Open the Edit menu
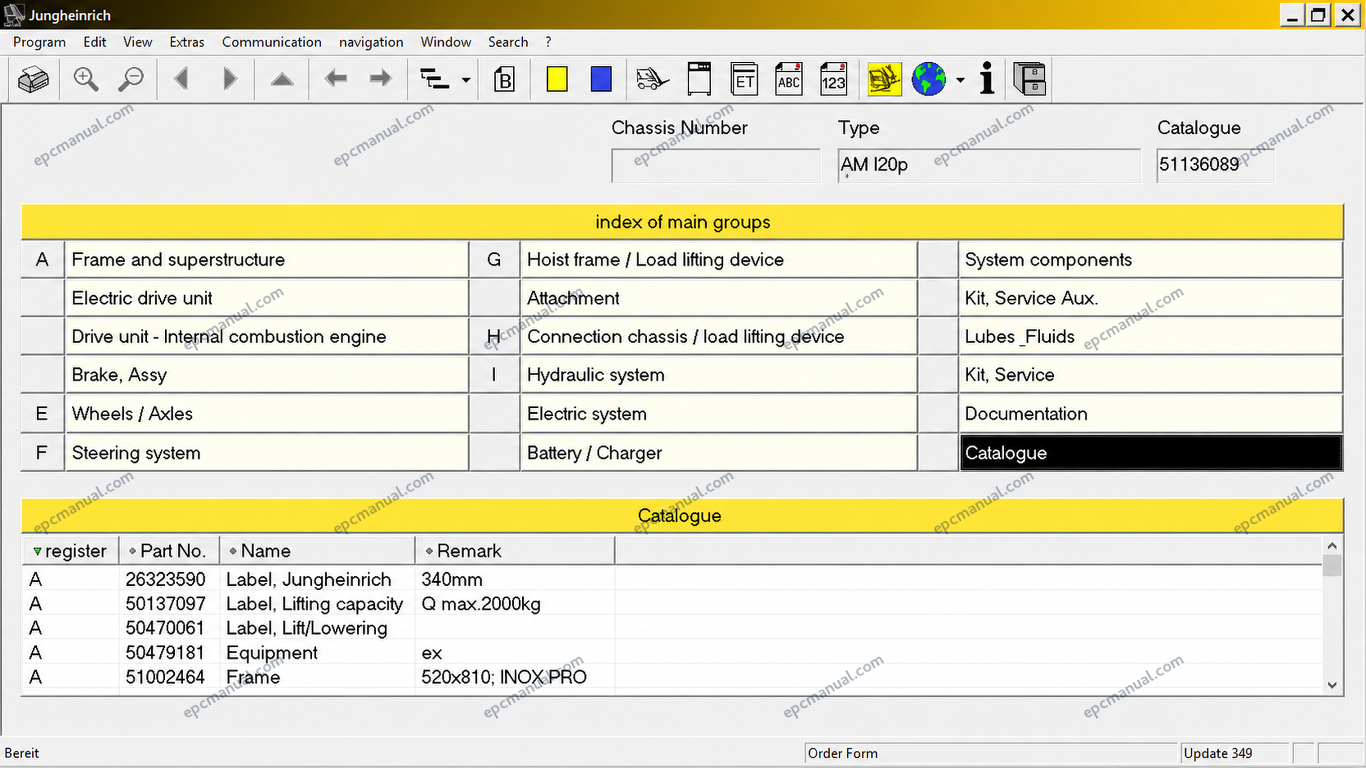This screenshot has width=1366, height=768. click(95, 42)
